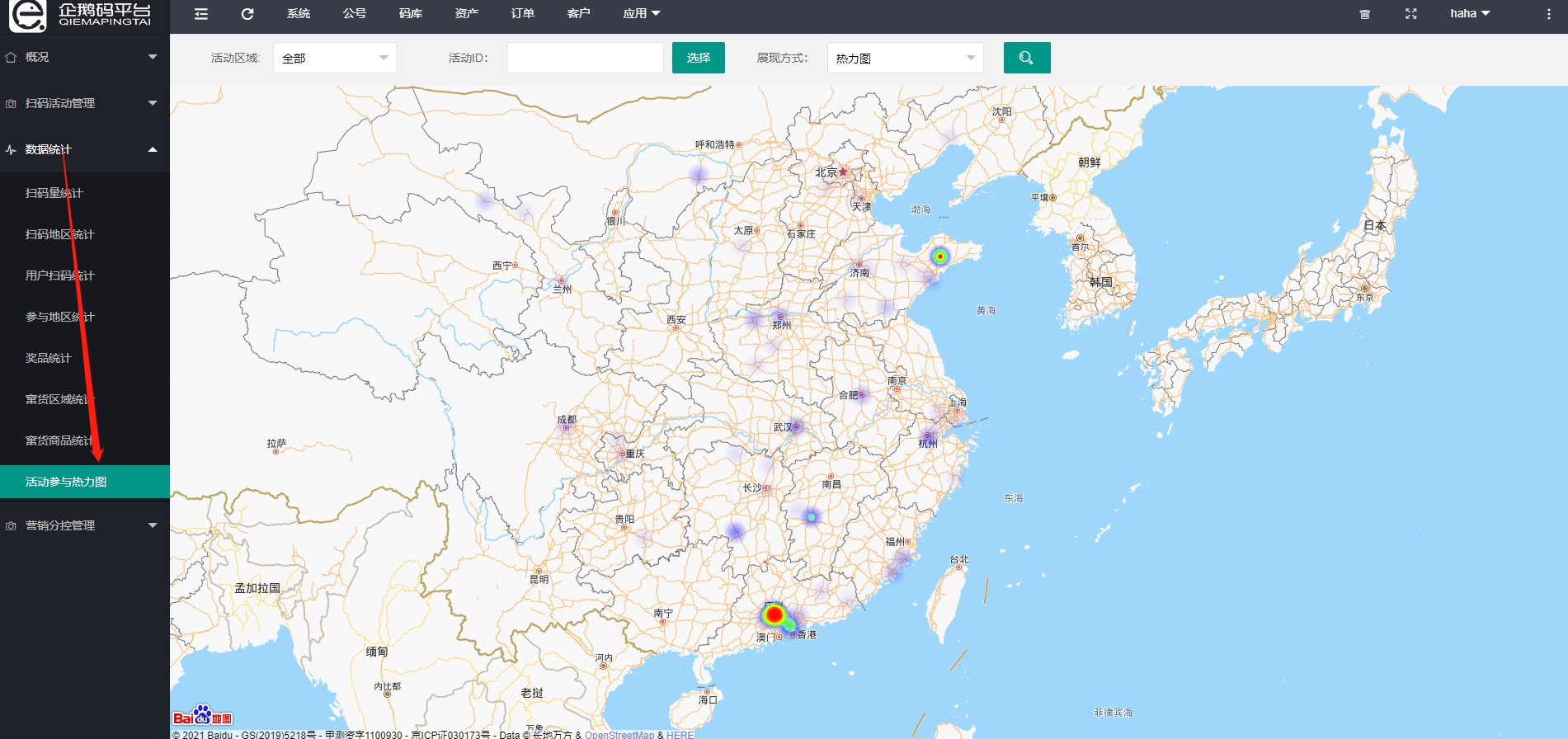Click the 营销分控管理 sidebar icon
1568x739 pixels.
coord(11,525)
